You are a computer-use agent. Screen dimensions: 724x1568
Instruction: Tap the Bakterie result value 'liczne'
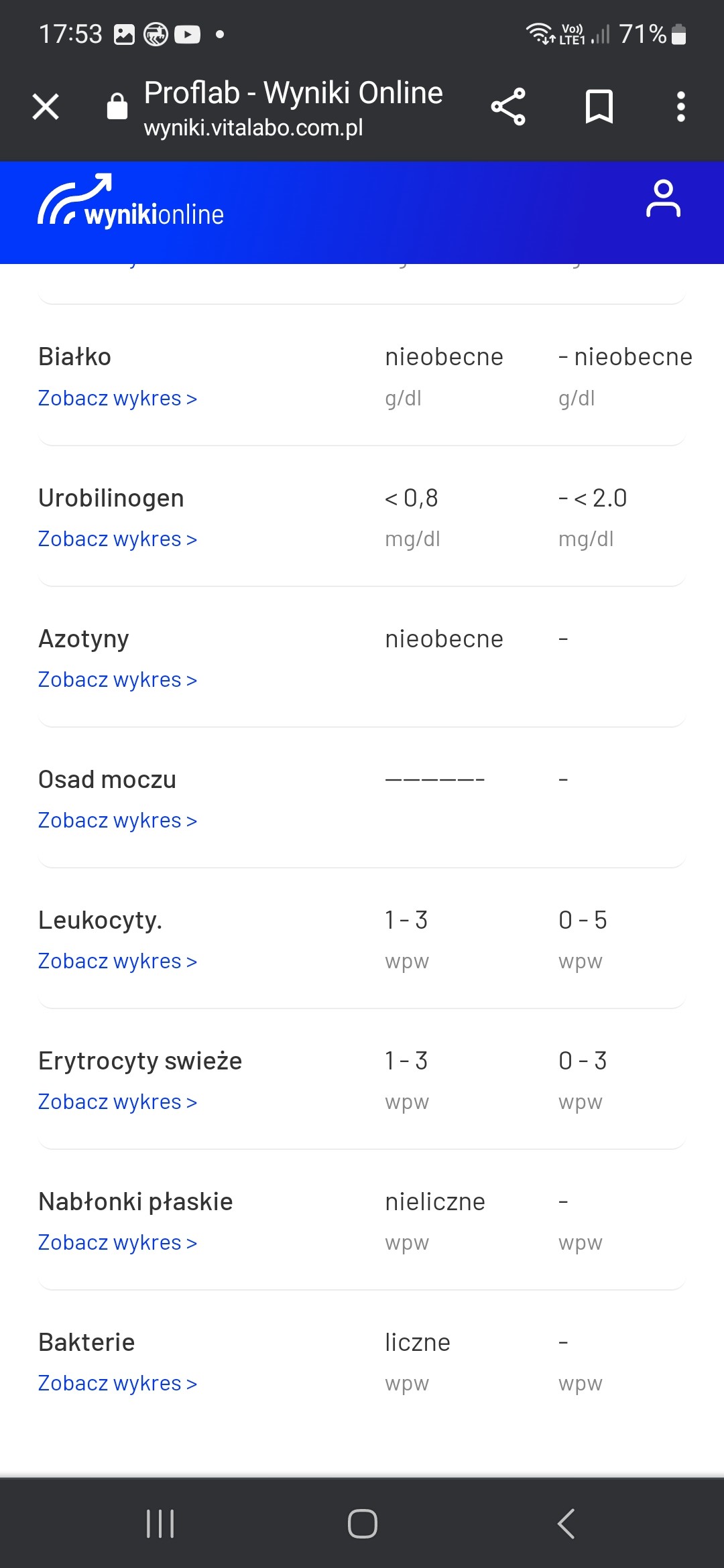coord(418,1343)
